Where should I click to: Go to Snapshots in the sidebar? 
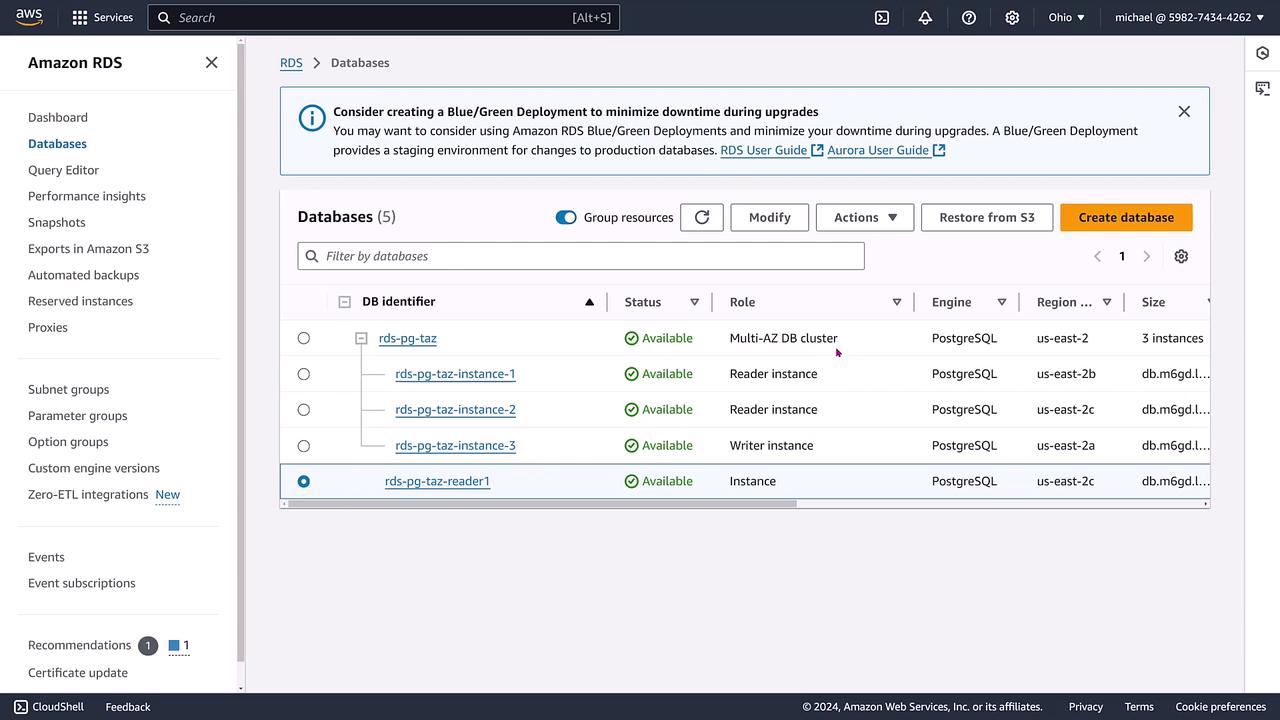coord(57,222)
